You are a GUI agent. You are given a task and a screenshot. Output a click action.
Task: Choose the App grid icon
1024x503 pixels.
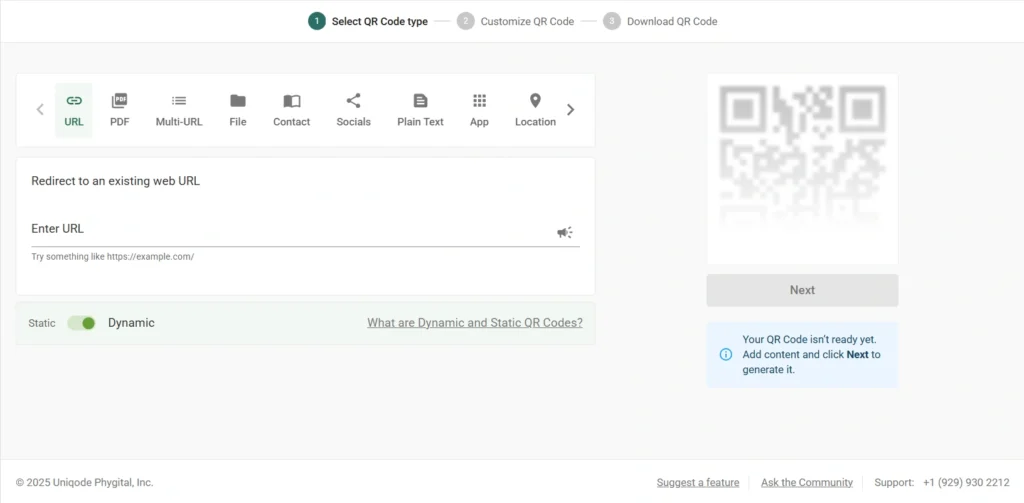tap(479, 101)
